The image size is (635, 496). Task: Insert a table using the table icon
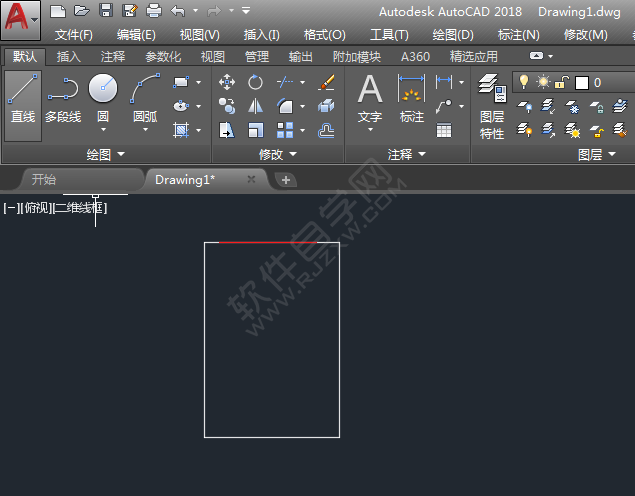click(444, 130)
